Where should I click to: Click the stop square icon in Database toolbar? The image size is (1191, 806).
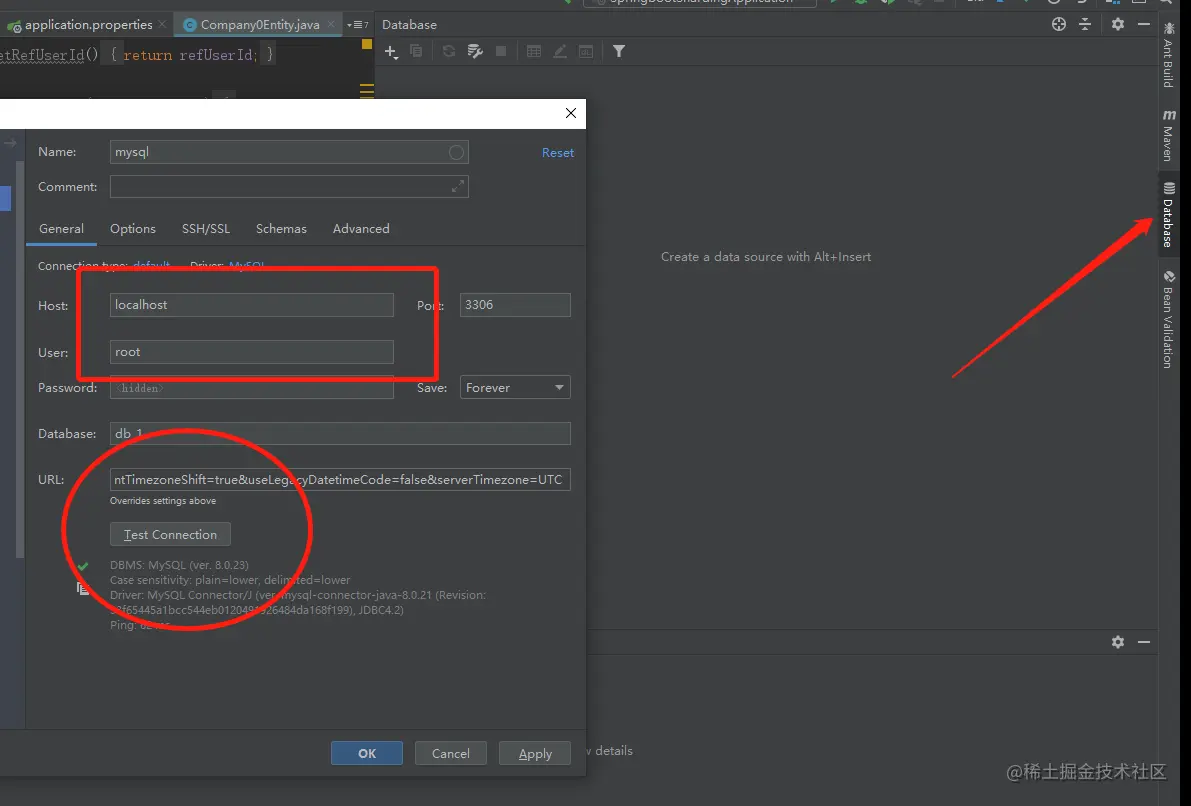point(501,51)
